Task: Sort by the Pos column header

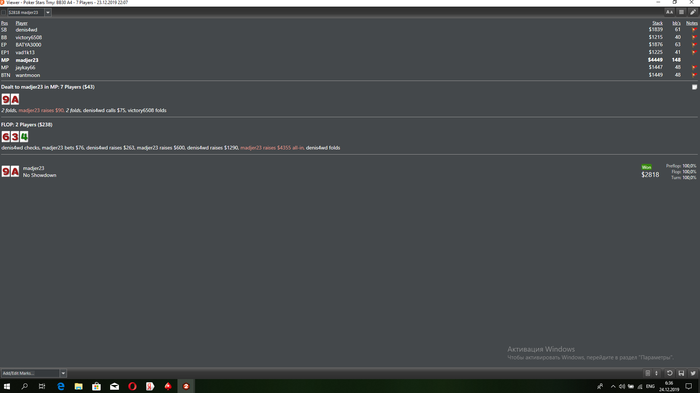Action: [4, 23]
